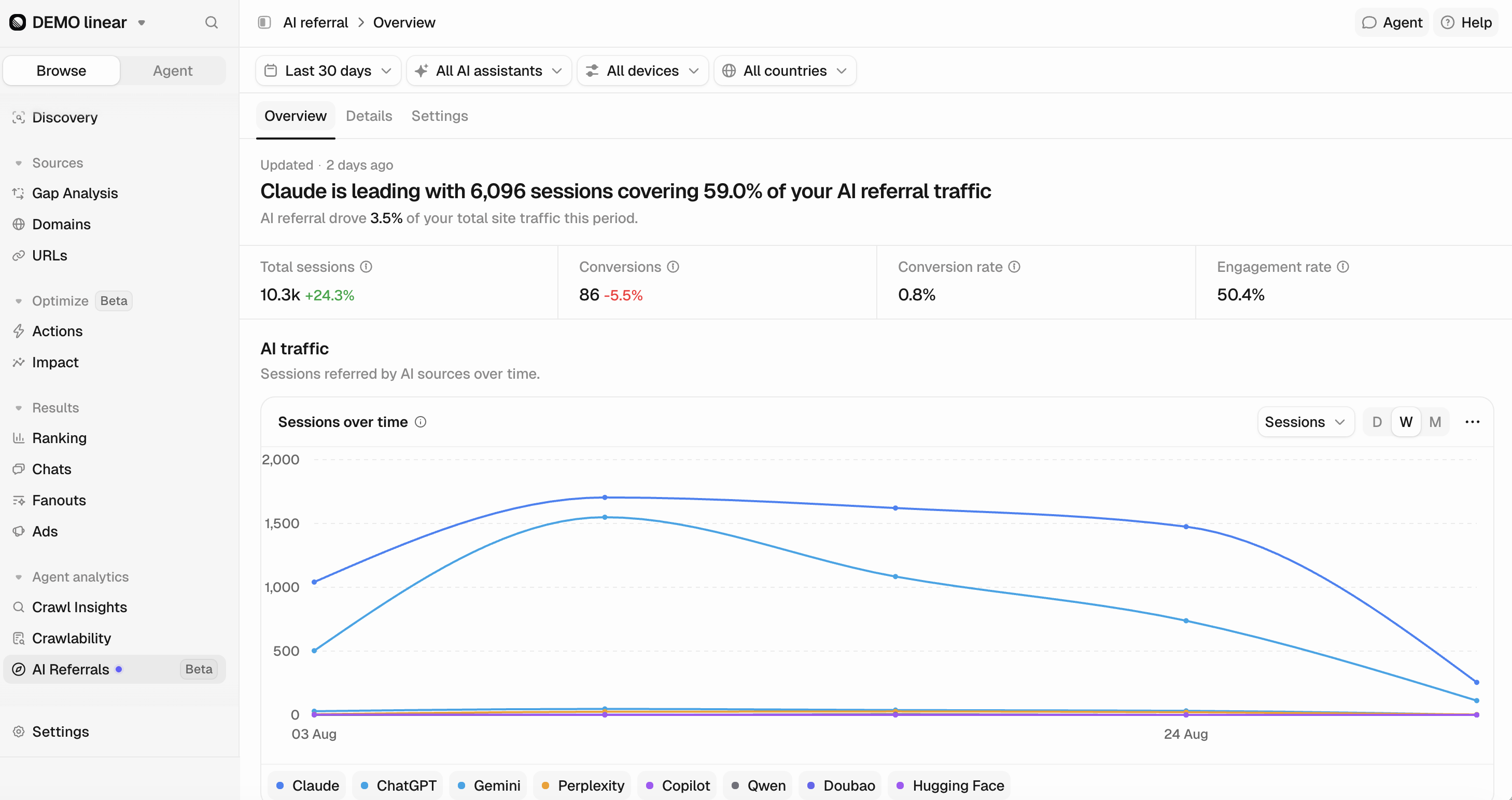Click the search icon in the sidebar
The width and height of the screenshot is (1512, 800).
click(212, 22)
